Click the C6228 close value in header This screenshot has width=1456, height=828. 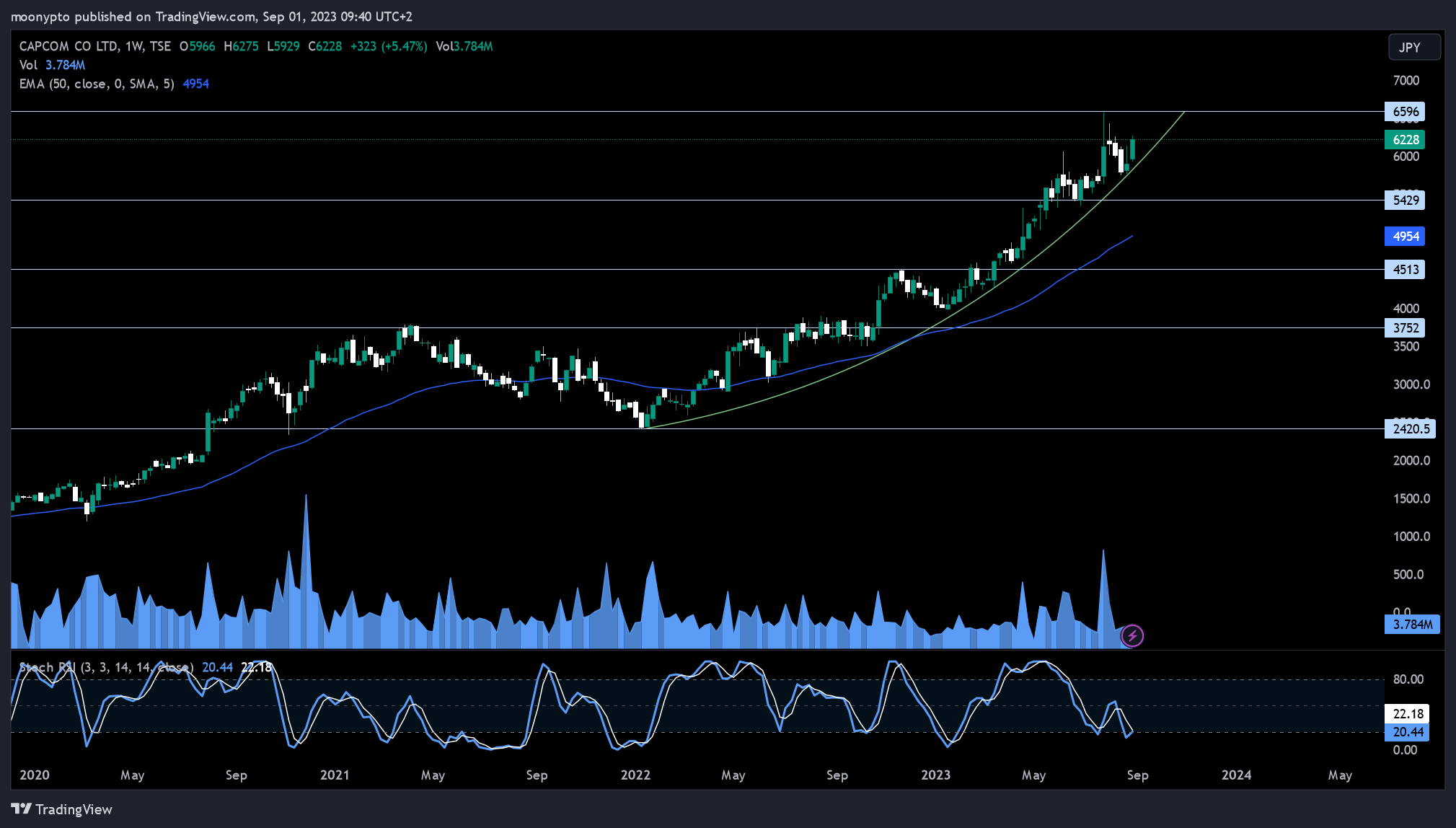325,46
